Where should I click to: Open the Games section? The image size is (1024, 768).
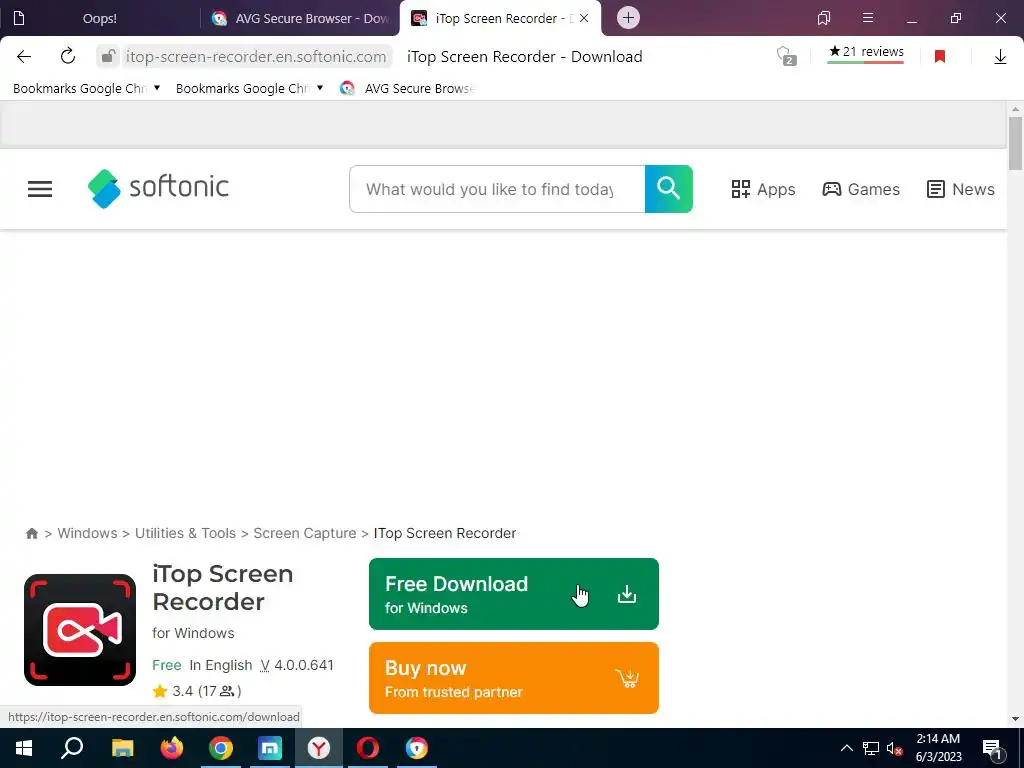pos(861,189)
